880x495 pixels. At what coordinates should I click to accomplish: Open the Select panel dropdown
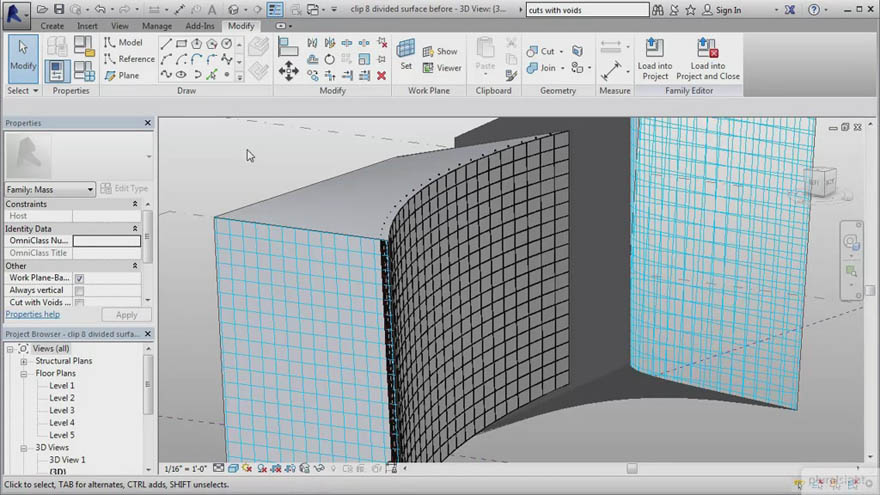pyautogui.click(x=22, y=90)
